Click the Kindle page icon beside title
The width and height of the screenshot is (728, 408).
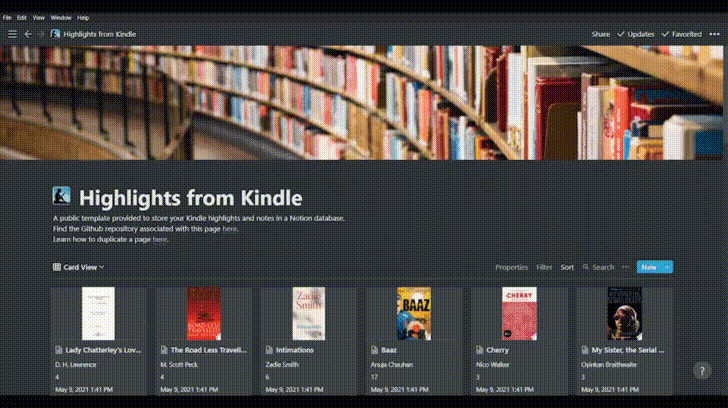pyautogui.click(x=61, y=196)
